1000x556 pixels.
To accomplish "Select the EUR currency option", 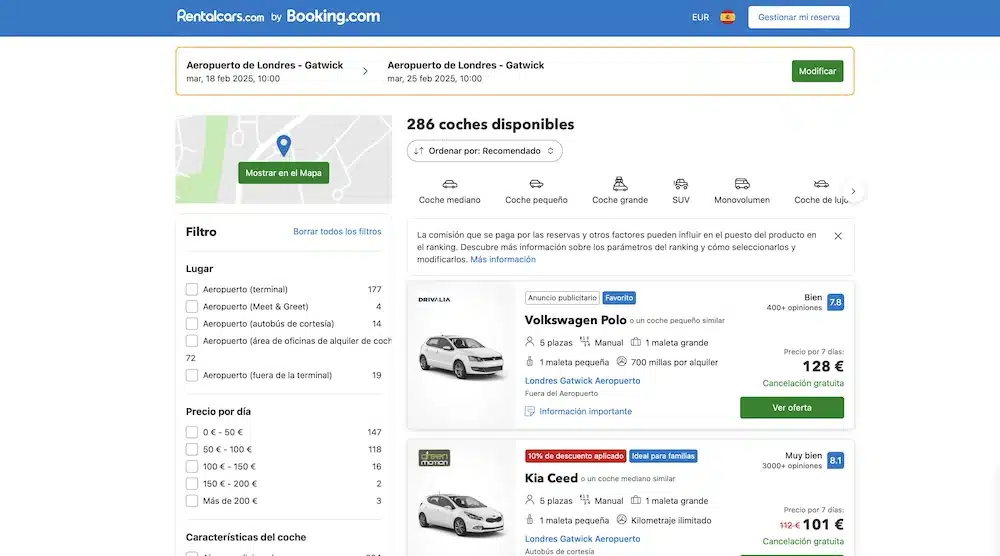I will coord(700,17).
